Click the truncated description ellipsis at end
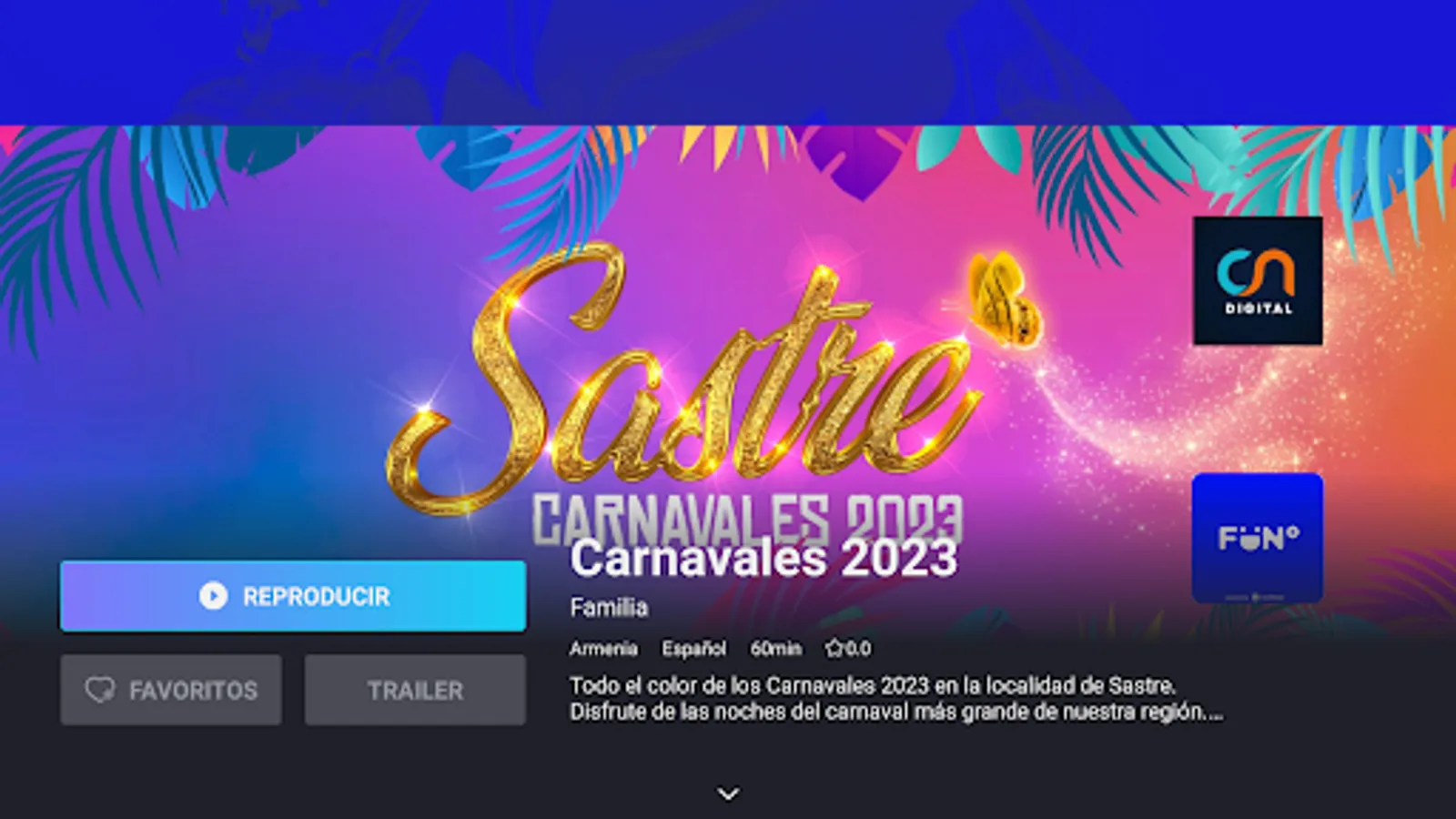The height and width of the screenshot is (819, 1456). click(x=1214, y=713)
